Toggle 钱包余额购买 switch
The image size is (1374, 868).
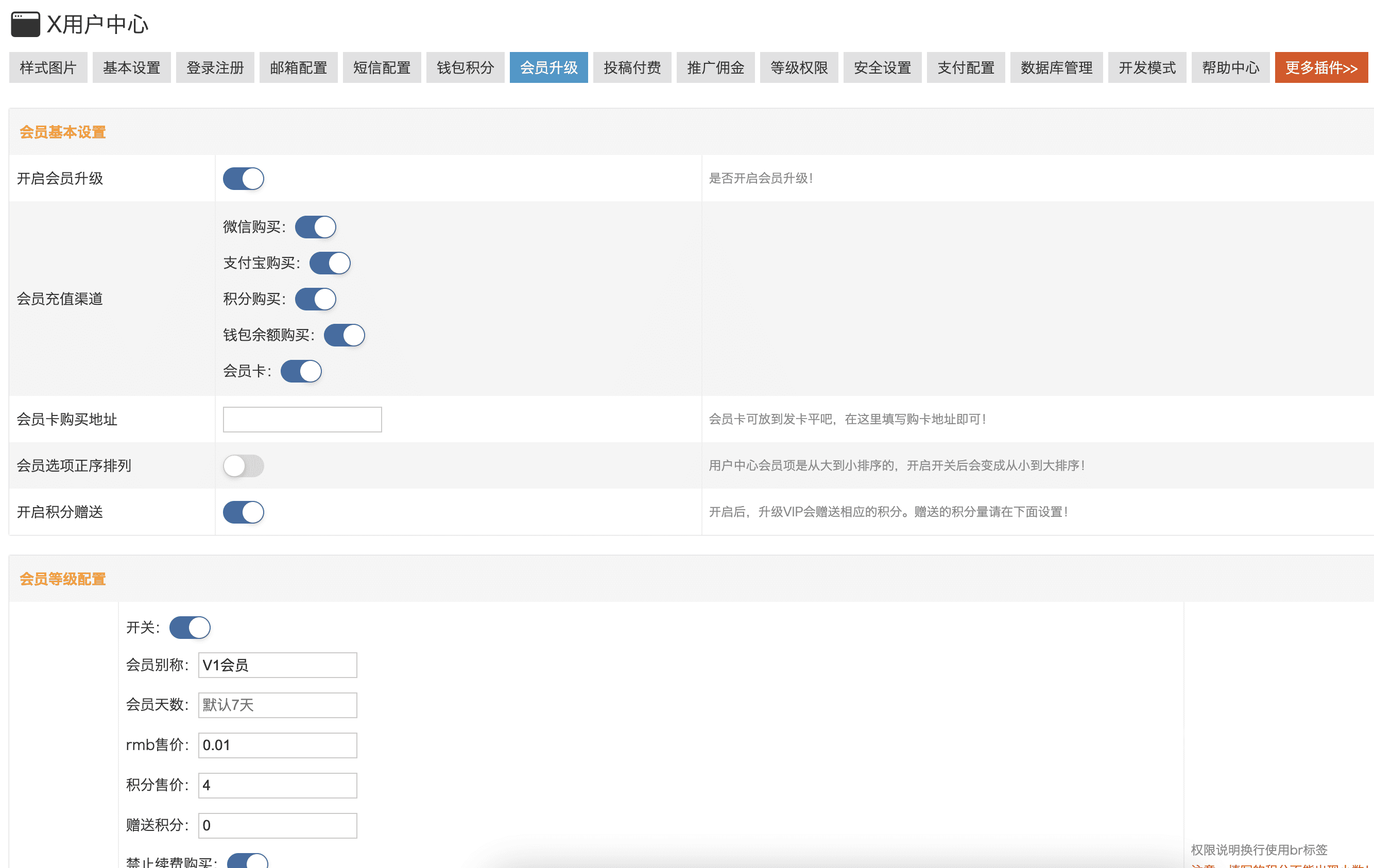click(x=344, y=335)
